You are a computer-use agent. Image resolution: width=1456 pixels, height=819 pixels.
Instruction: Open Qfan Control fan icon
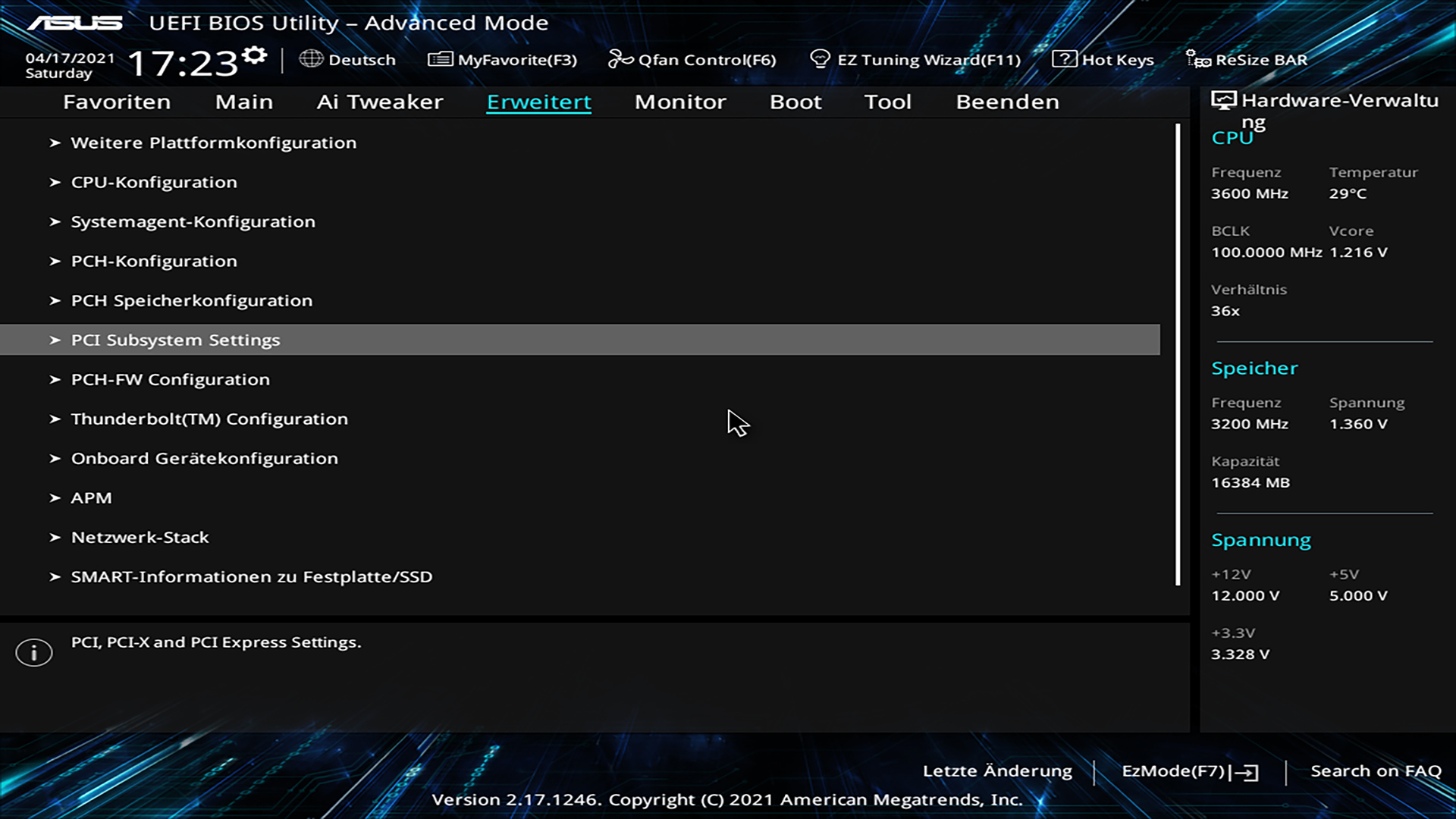point(620,59)
